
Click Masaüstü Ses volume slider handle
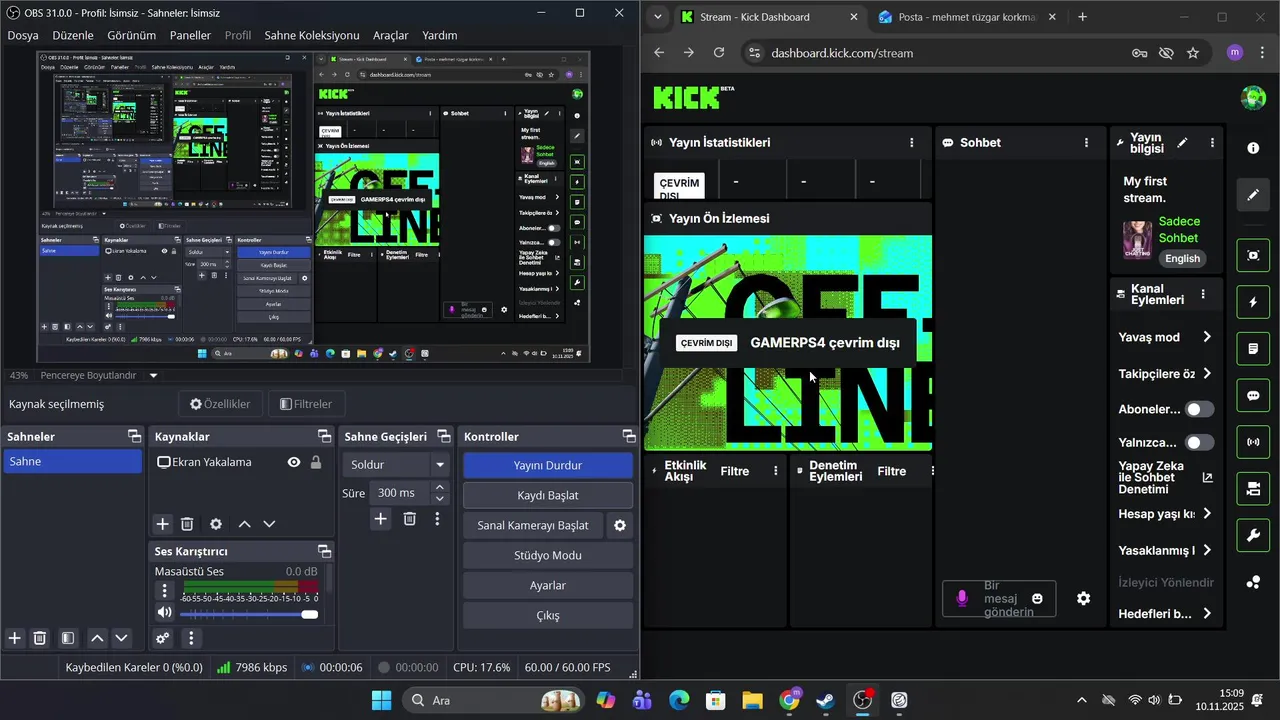[310, 614]
